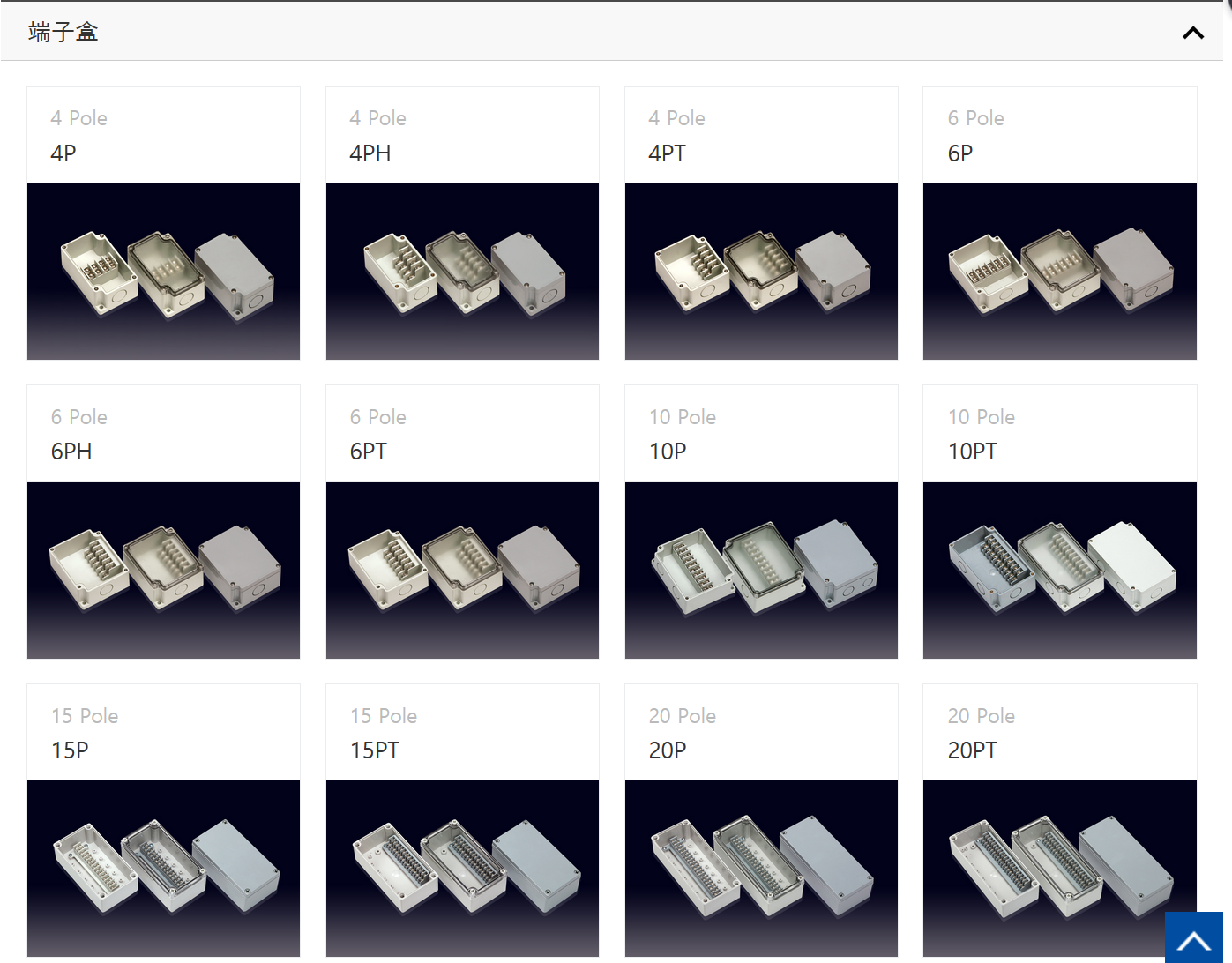View the 6P terminal box picture

(x=1059, y=272)
